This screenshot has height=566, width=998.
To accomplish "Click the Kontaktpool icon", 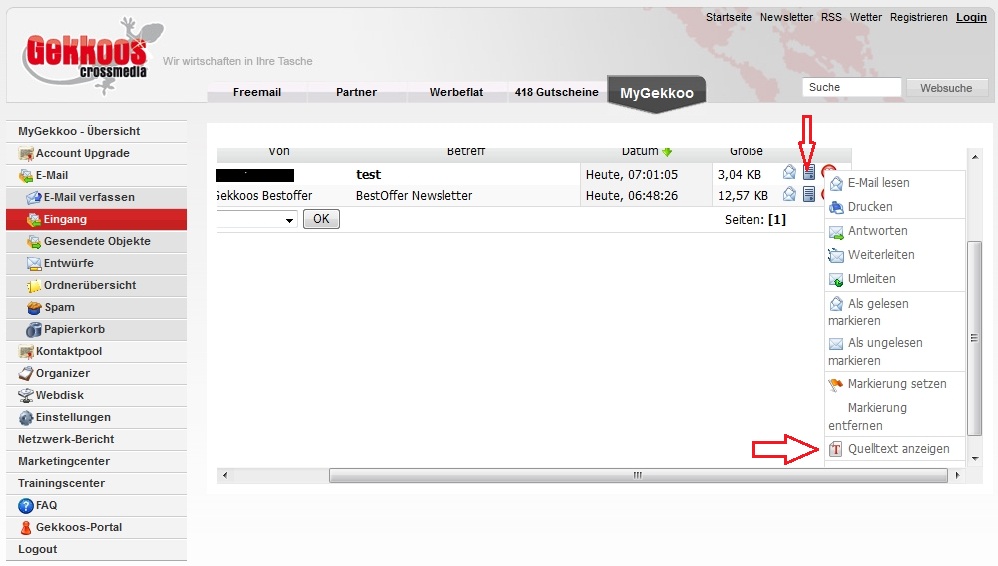I will [x=26, y=351].
